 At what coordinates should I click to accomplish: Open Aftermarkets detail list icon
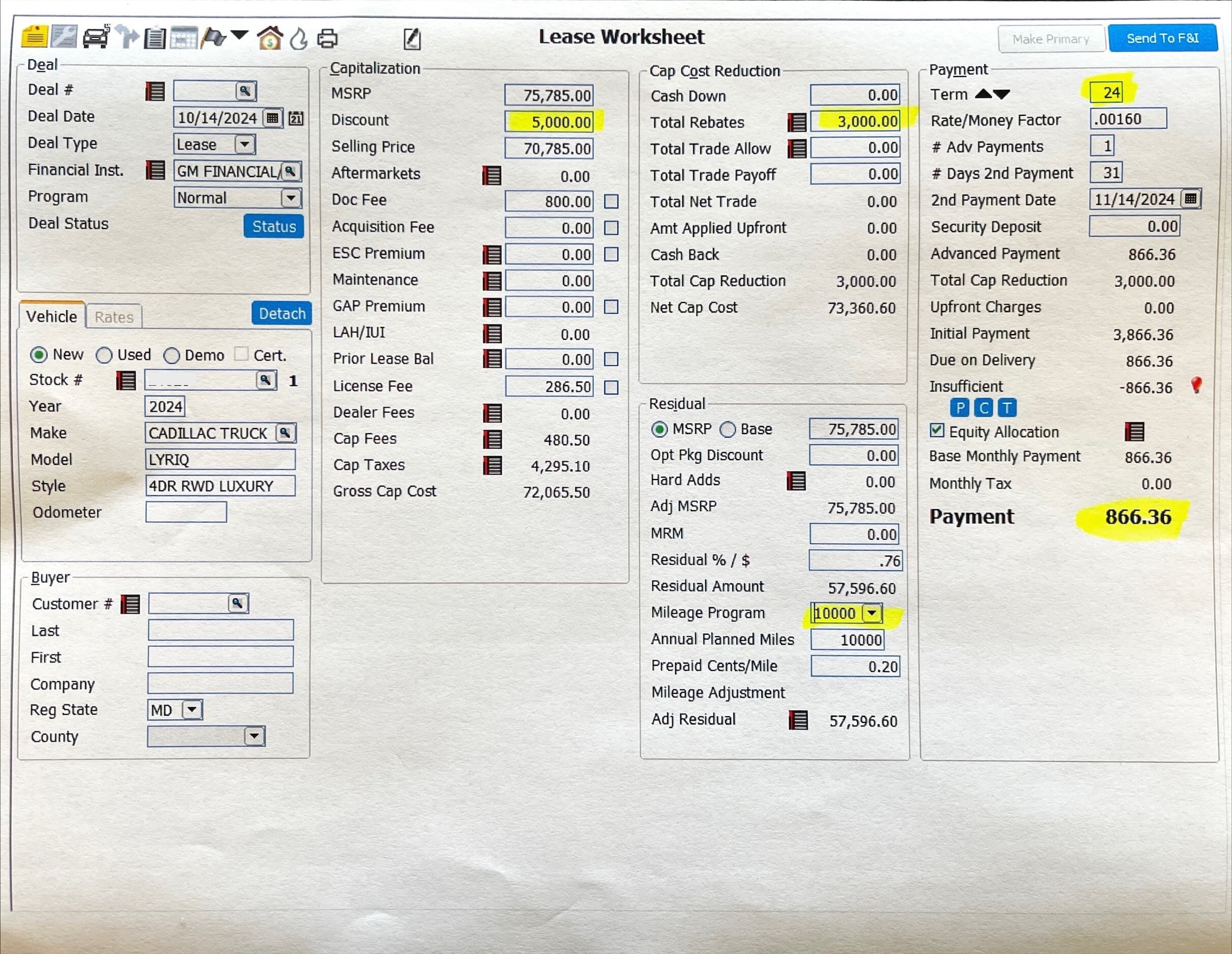492,175
